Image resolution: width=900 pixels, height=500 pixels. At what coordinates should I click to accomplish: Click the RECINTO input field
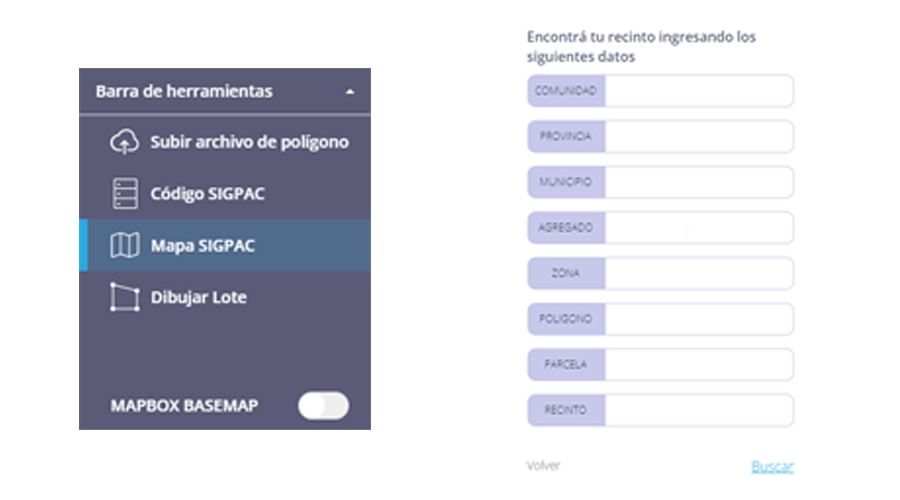(x=699, y=410)
